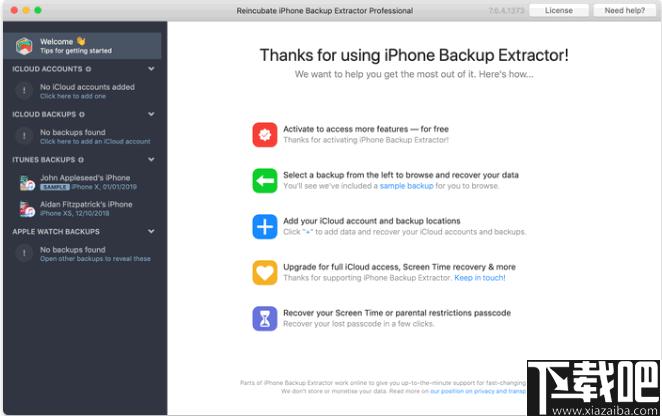Image resolution: width=662 pixels, height=416 pixels.
Task: Click the add icon next to ICLOUD ACCOUNTS
Action: 88,69
